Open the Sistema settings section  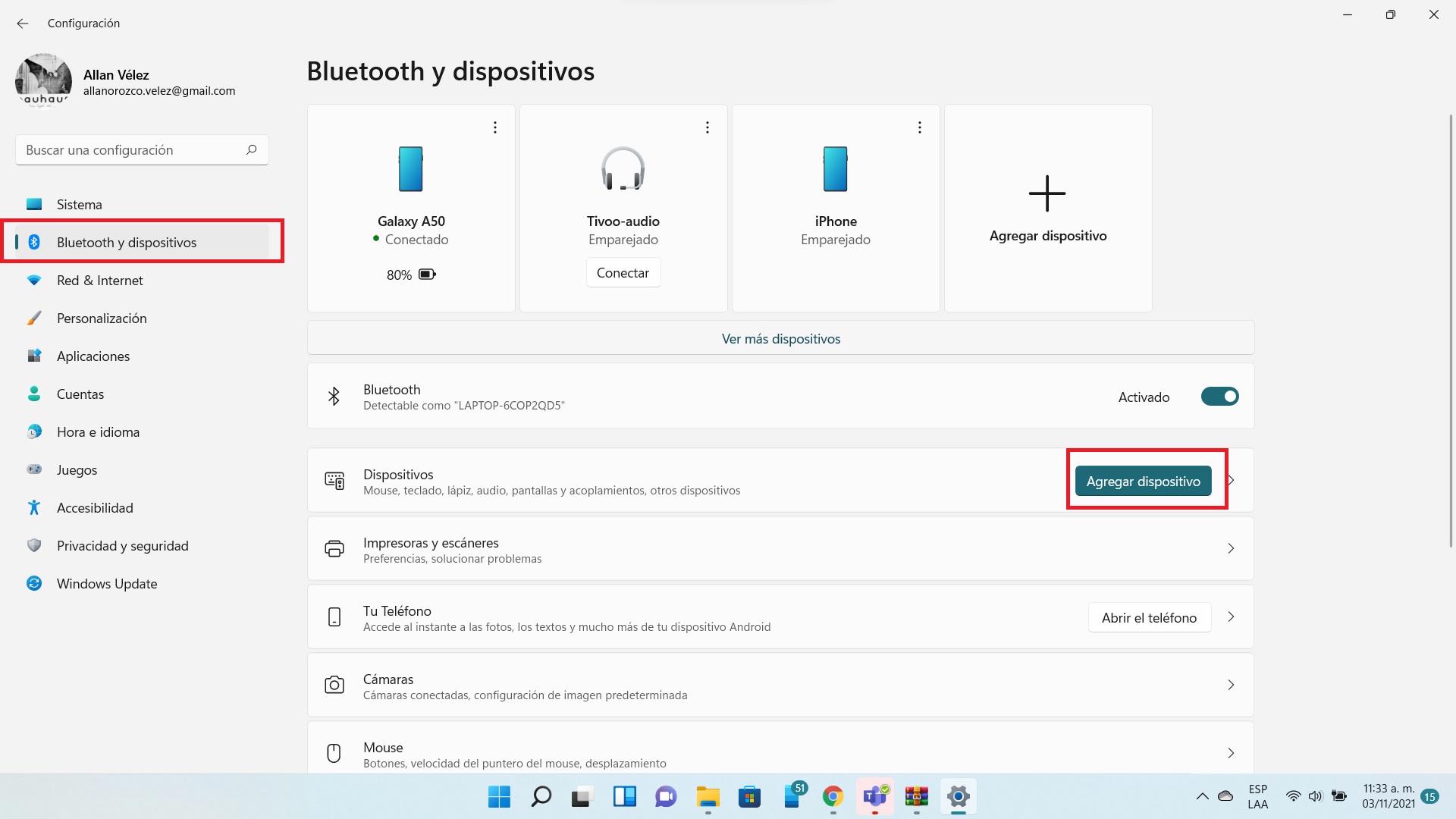79,204
